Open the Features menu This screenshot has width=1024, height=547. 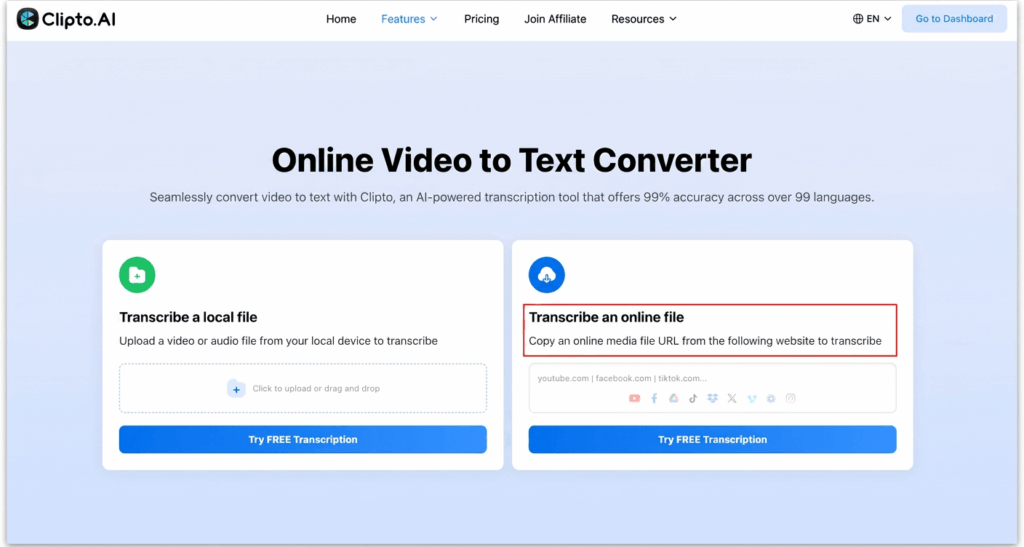[x=409, y=19]
